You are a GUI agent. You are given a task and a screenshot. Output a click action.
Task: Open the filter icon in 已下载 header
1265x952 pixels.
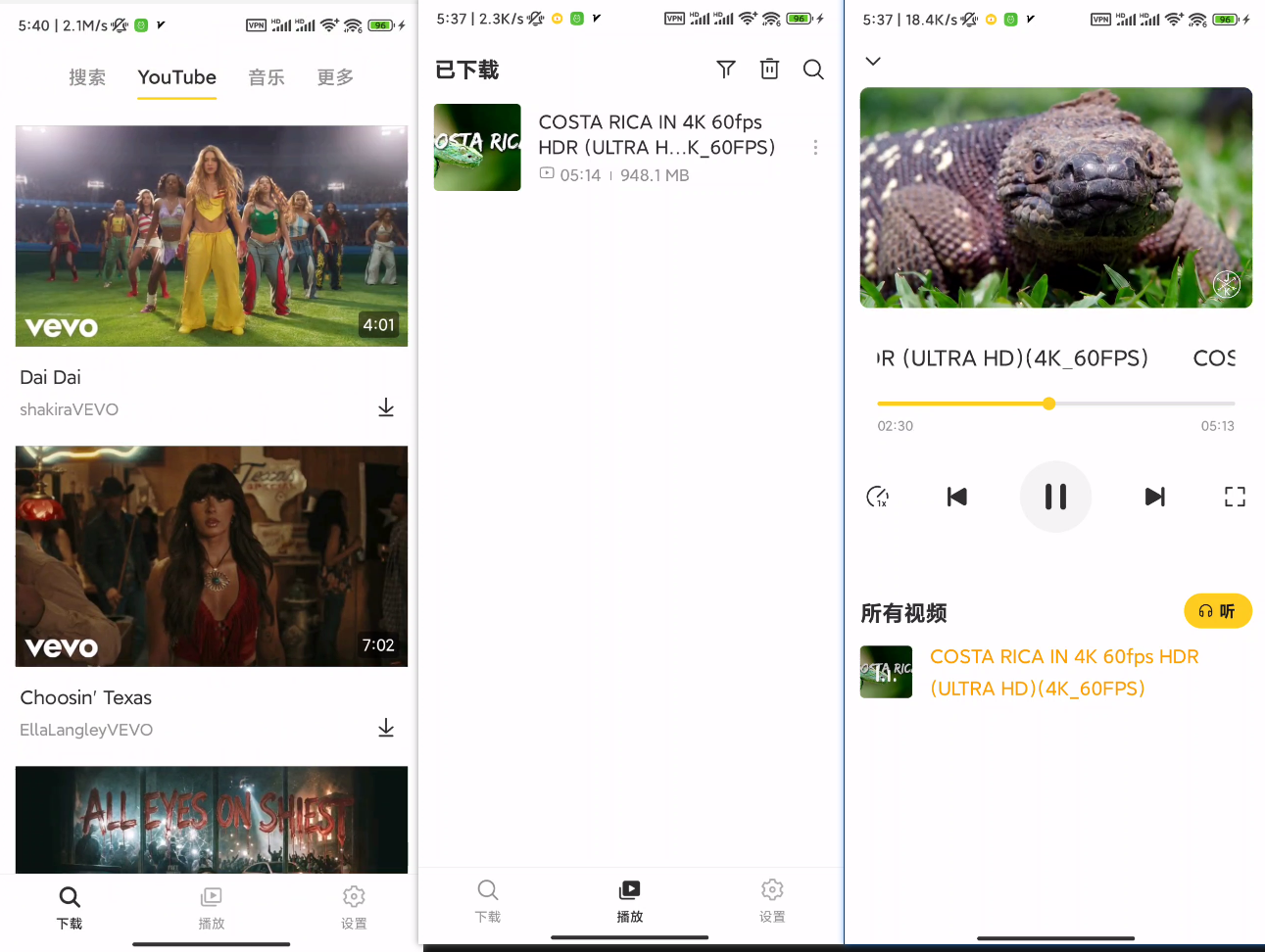pyautogui.click(x=726, y=70)
